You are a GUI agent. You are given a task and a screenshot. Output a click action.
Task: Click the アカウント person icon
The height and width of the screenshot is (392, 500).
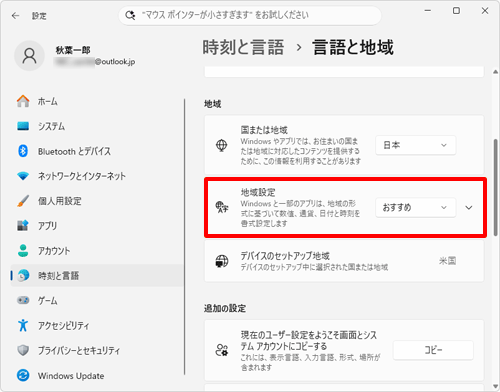(23, 251)
